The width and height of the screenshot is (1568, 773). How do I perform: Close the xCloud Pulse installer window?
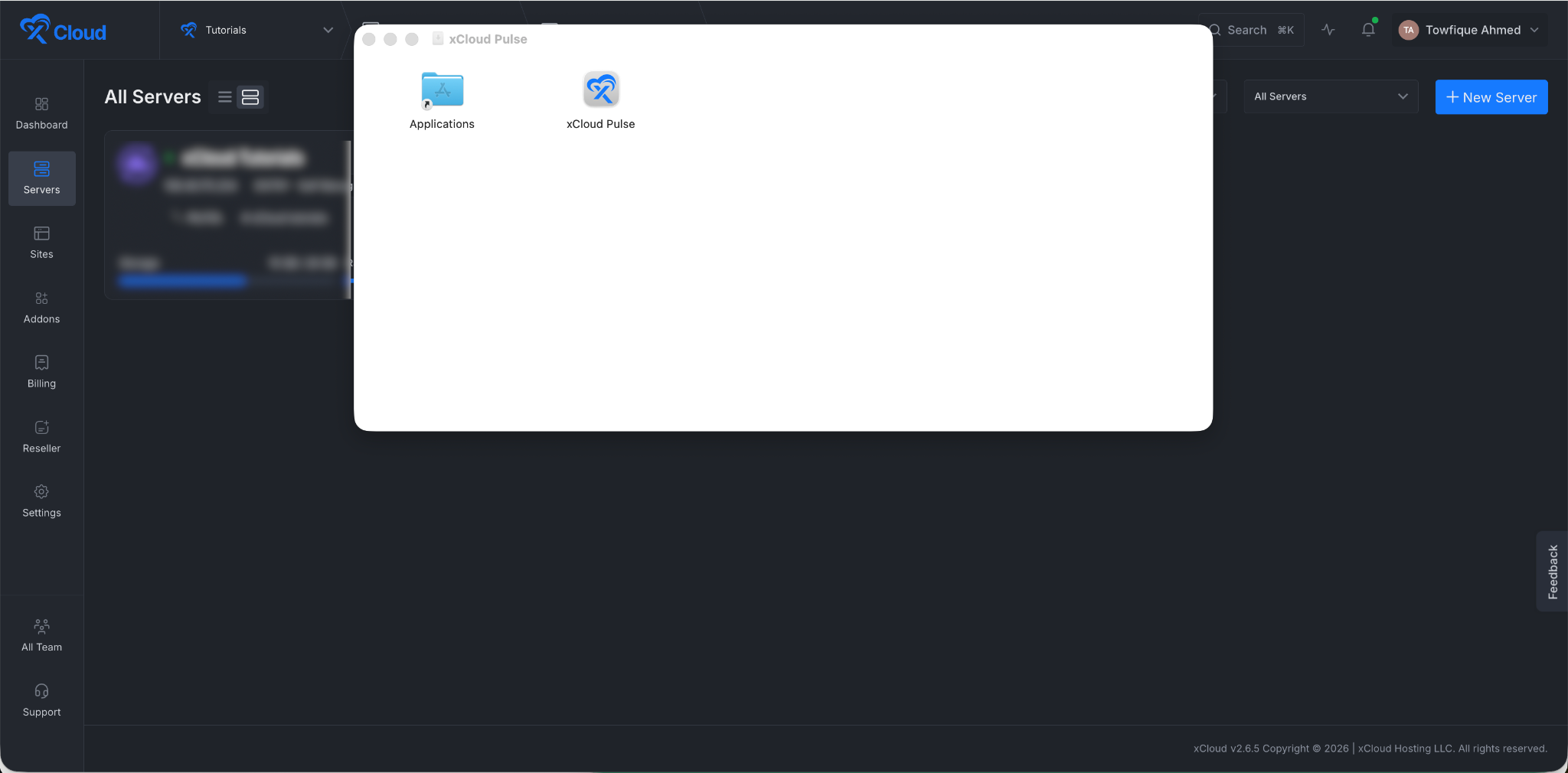369,39
